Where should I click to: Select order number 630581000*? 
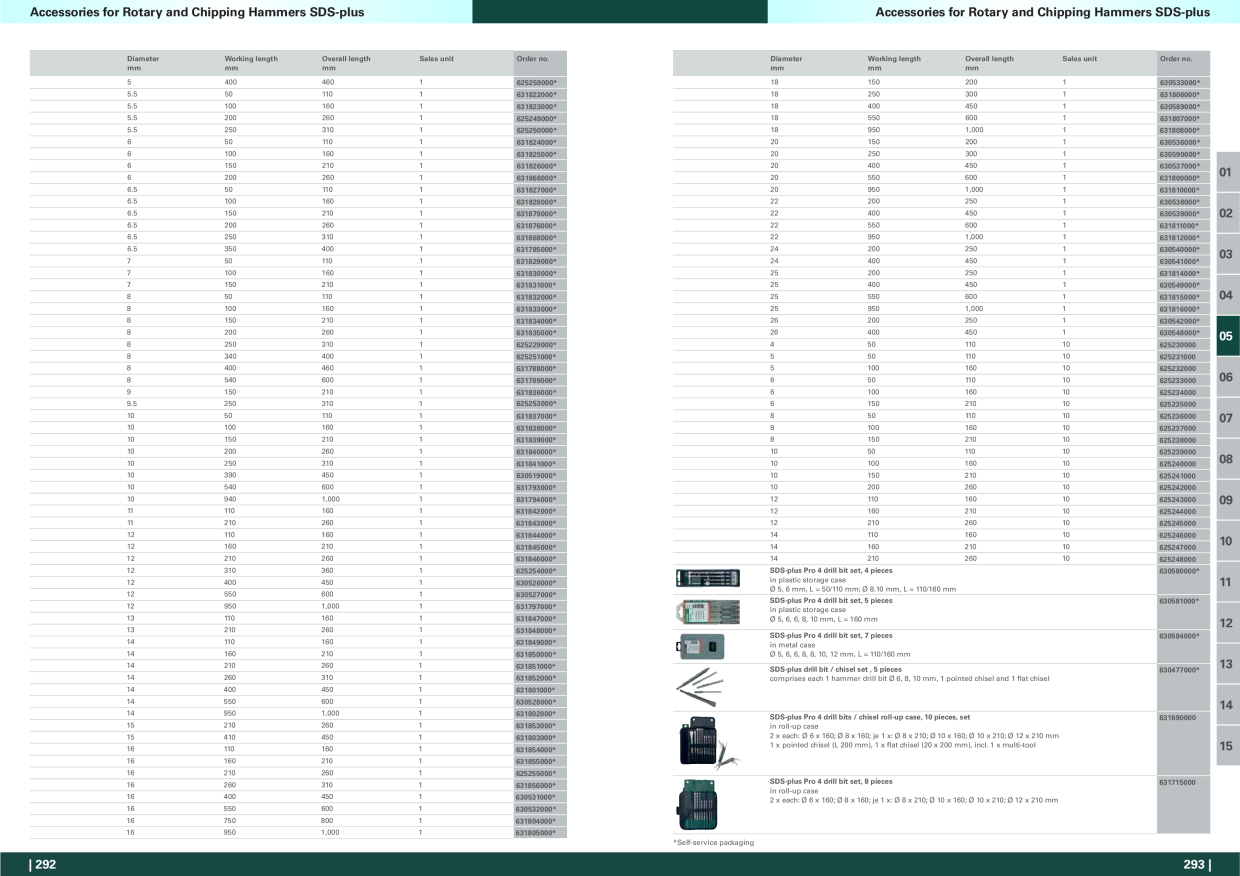click(1179, 601)
